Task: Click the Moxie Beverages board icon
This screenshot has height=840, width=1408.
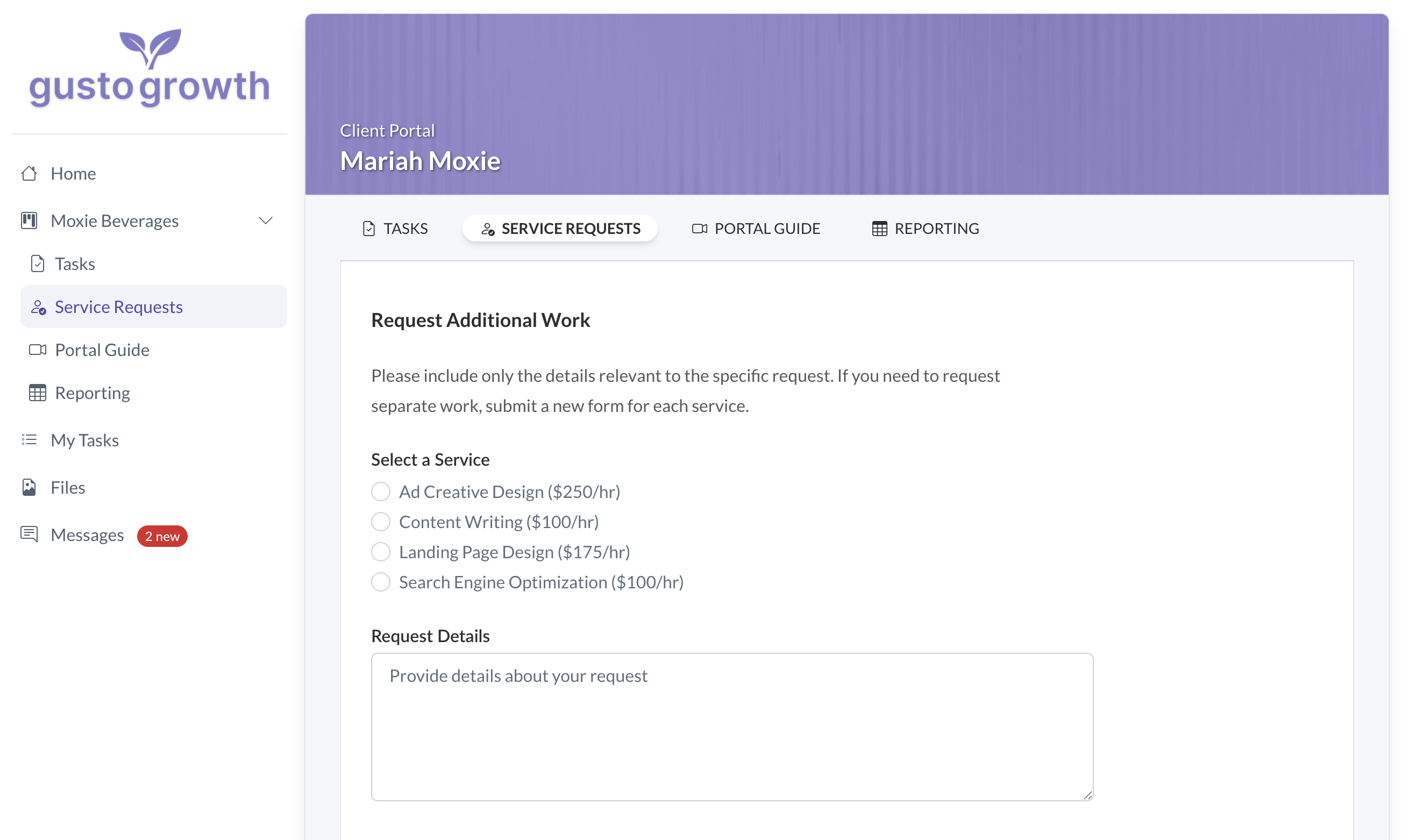Action: pos(30,220)
